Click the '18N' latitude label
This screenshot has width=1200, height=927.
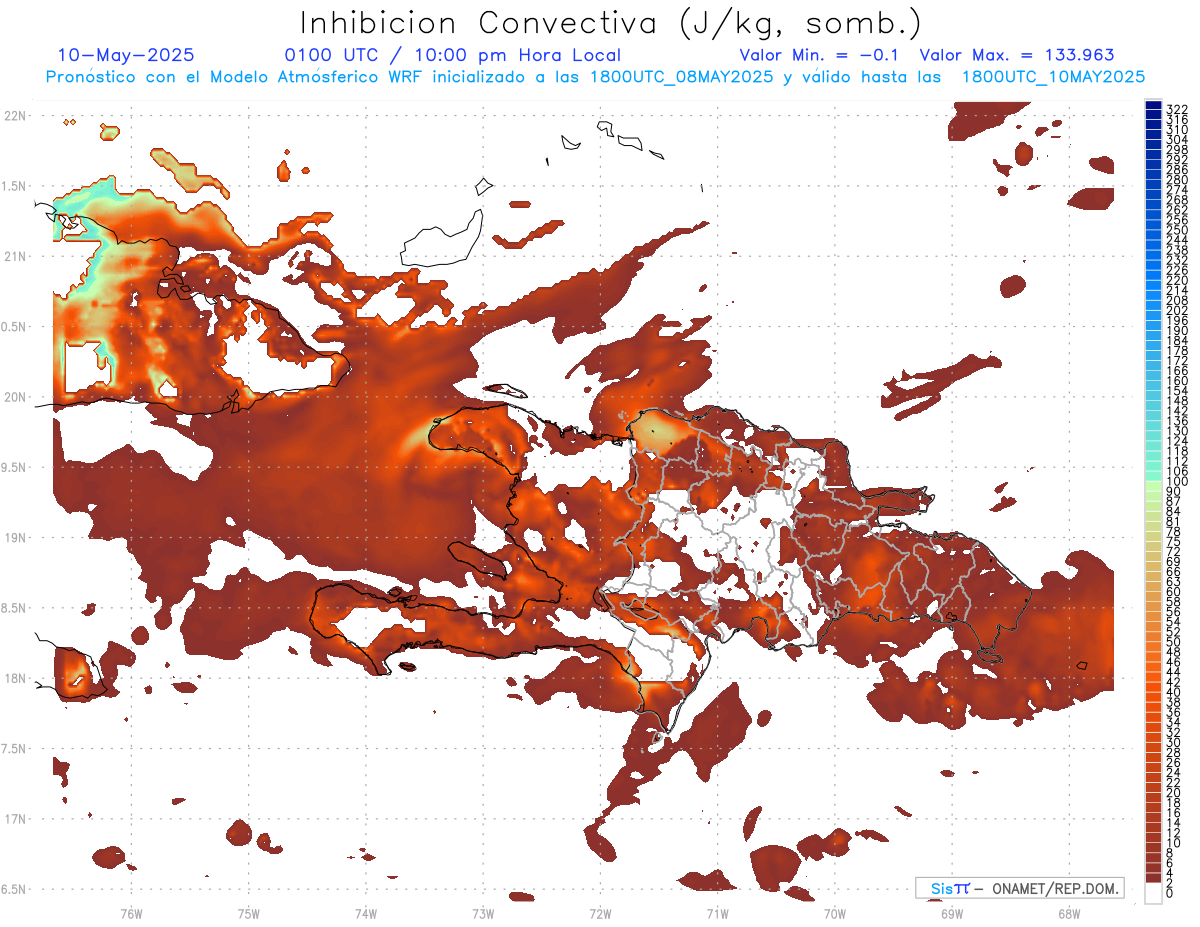click(15, 678)
